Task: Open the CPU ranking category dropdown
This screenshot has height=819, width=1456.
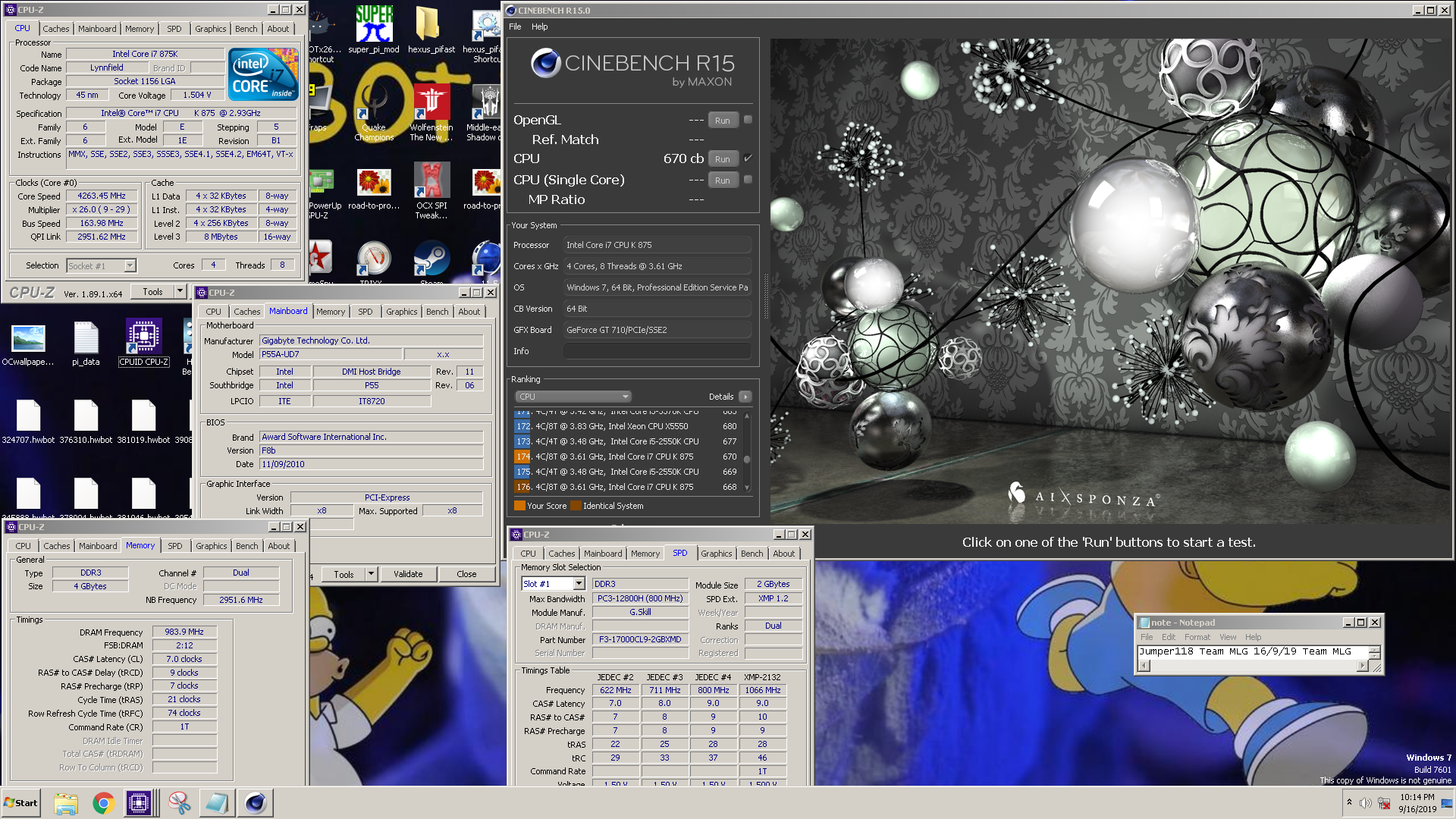Action: coord(573,397)
